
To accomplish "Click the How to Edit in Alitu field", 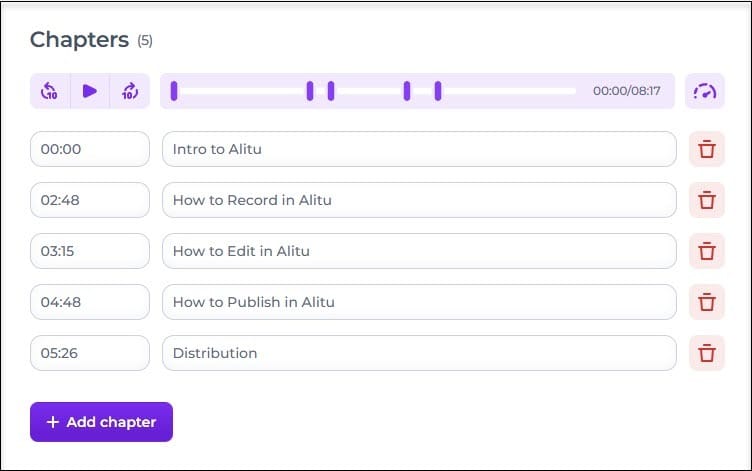I will [x=419, y=251].
